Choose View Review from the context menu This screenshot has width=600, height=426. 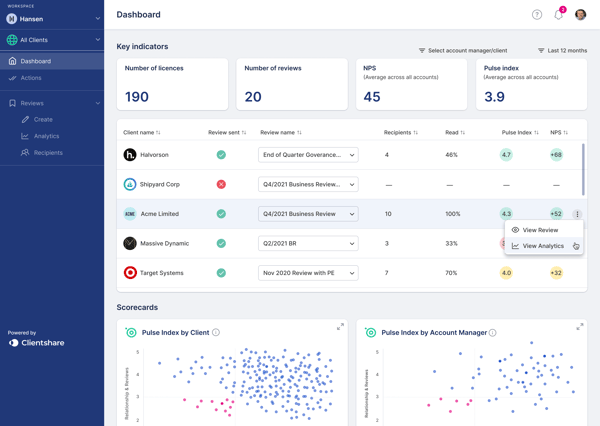click(544, 230)
